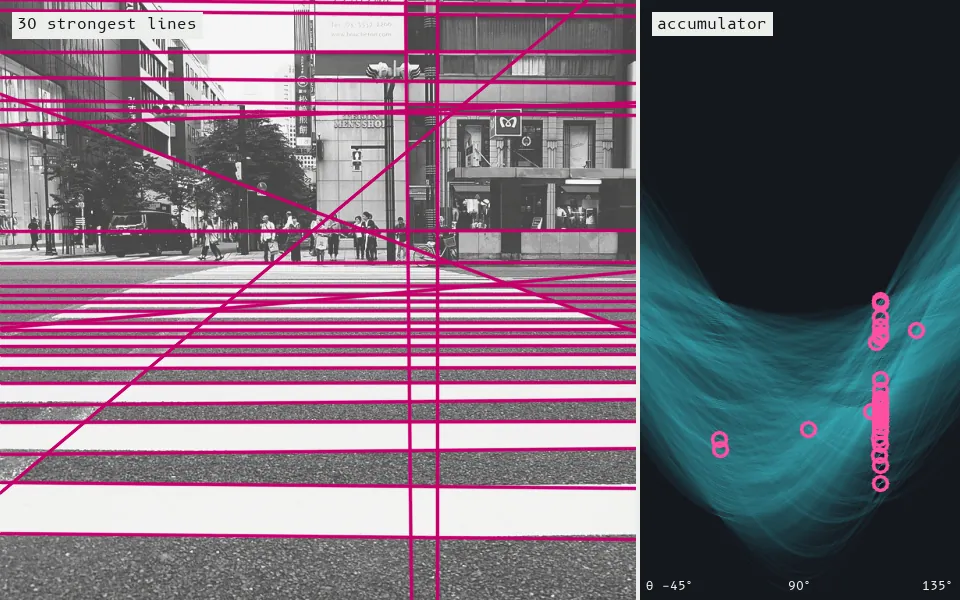Click the "135°" axis label
The height and width of the screenshot is (600, 960).
coord(937,585)
